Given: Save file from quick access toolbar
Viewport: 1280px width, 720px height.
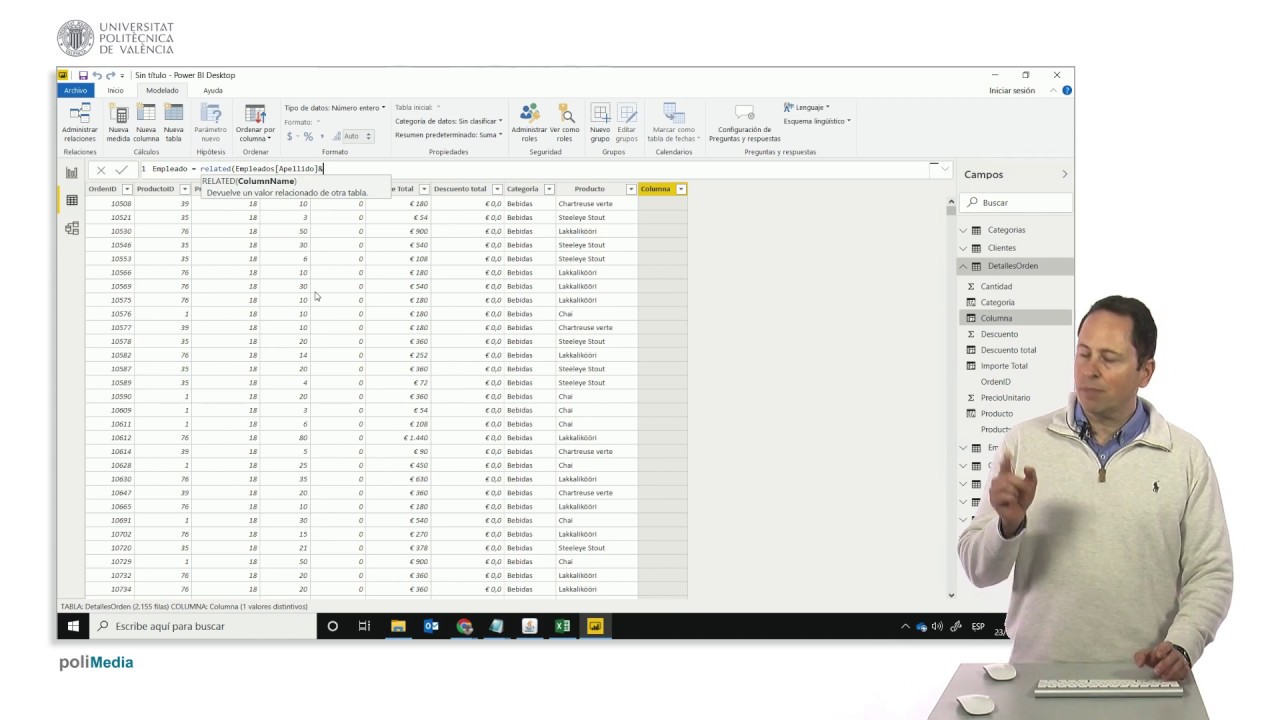Looking at the screenshot, I should tap(83, 75).
